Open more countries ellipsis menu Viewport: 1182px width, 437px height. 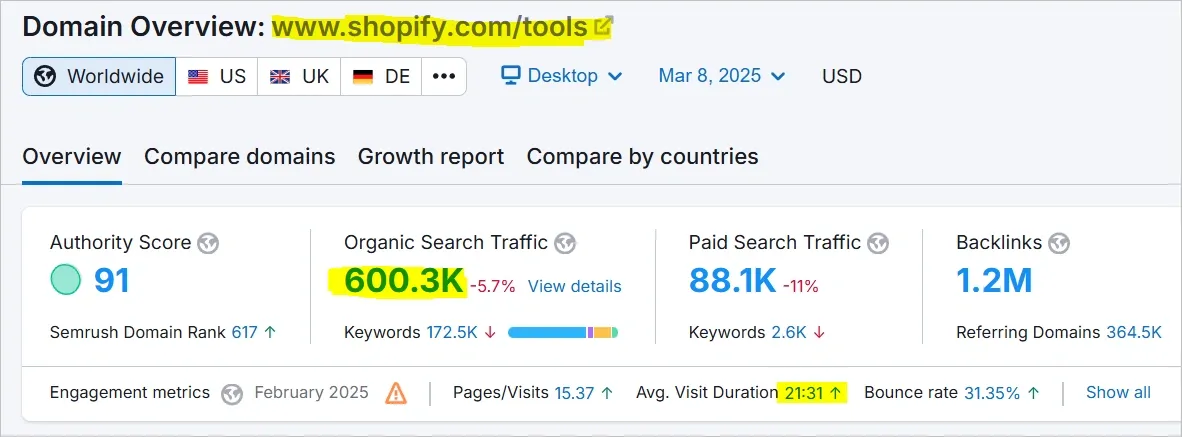point(444,77)
